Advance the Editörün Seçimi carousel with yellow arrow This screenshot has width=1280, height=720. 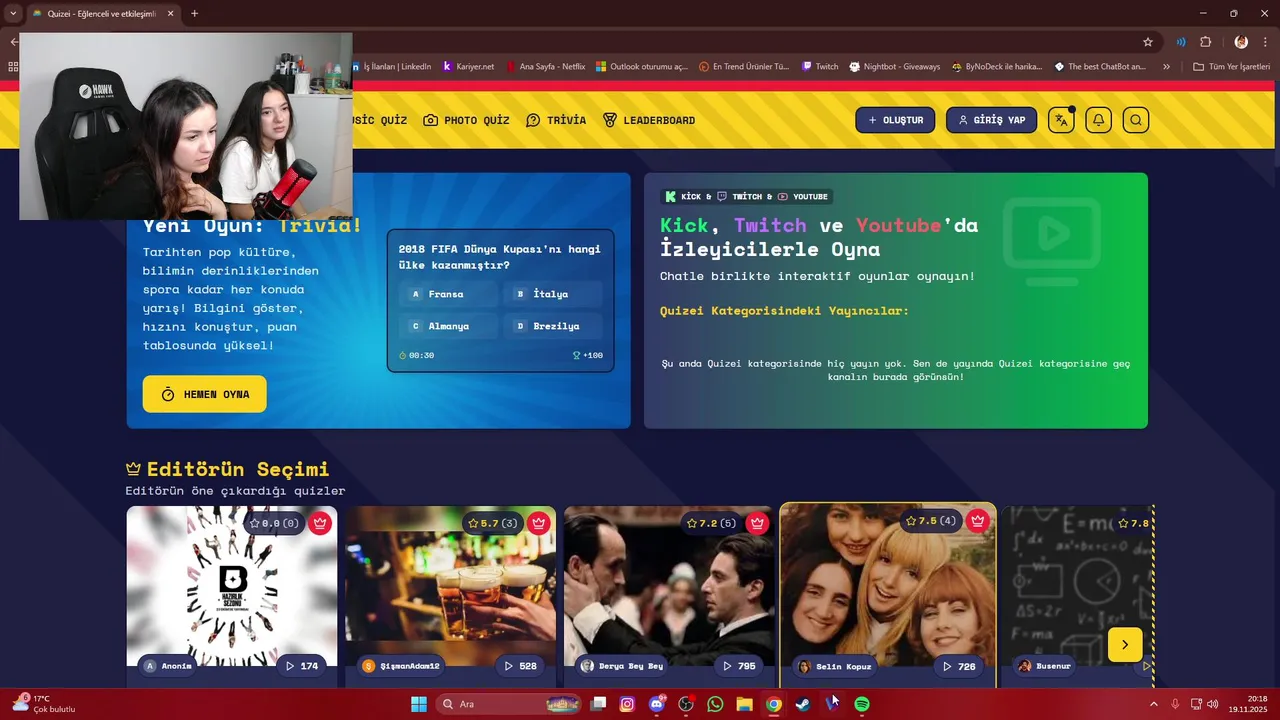(x=1125, y=645)
